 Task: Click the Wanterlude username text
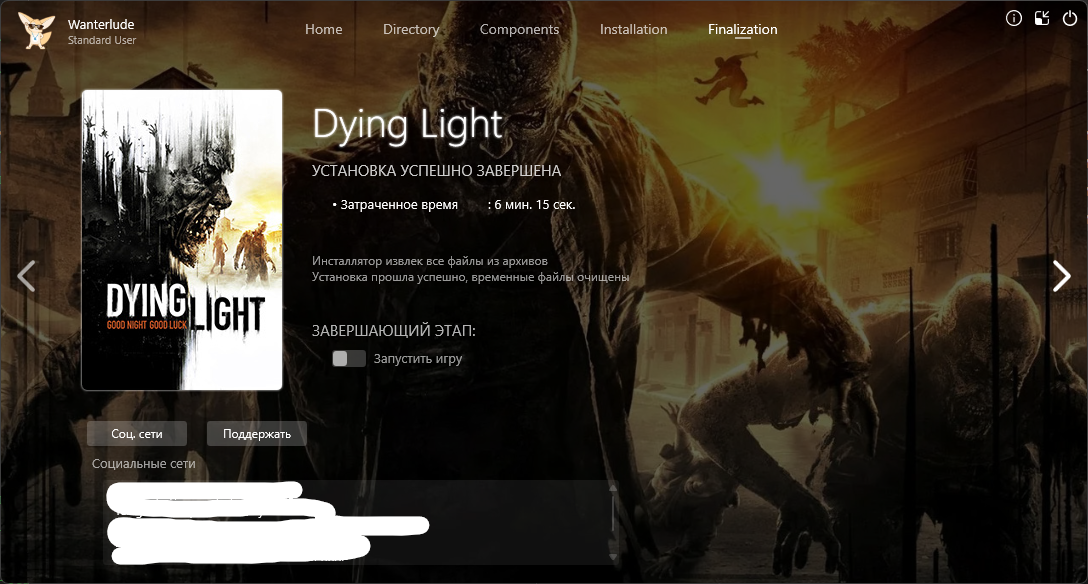tap(101, 24)
